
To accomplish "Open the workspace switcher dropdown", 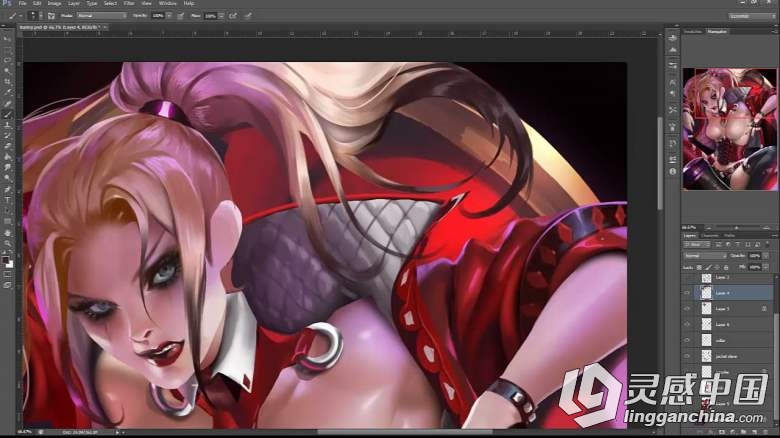I will tap(752, 16).
